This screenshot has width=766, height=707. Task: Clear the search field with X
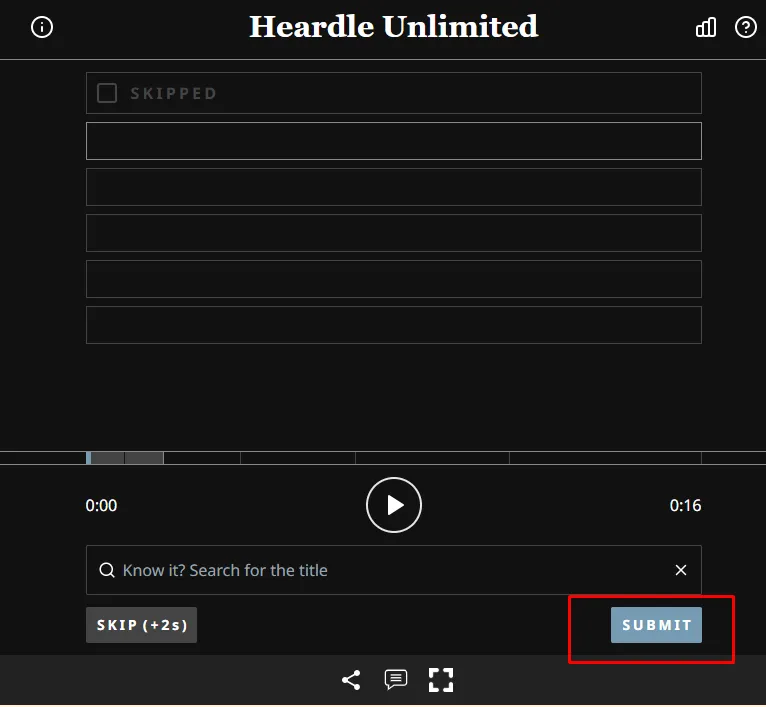[681, 570]
